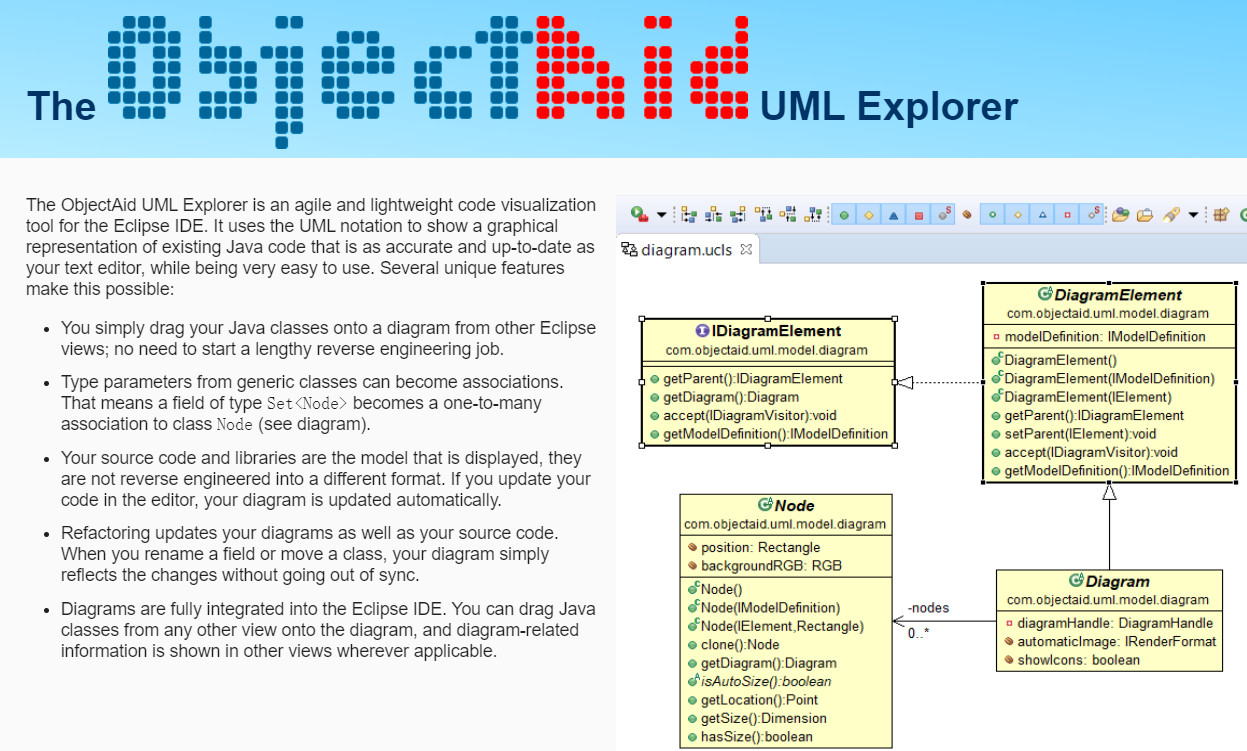The height and width of the screenshot is (751, 1247).
Task: Toggle private fields filter (hollow red square)
Action: coord(1067,215)
